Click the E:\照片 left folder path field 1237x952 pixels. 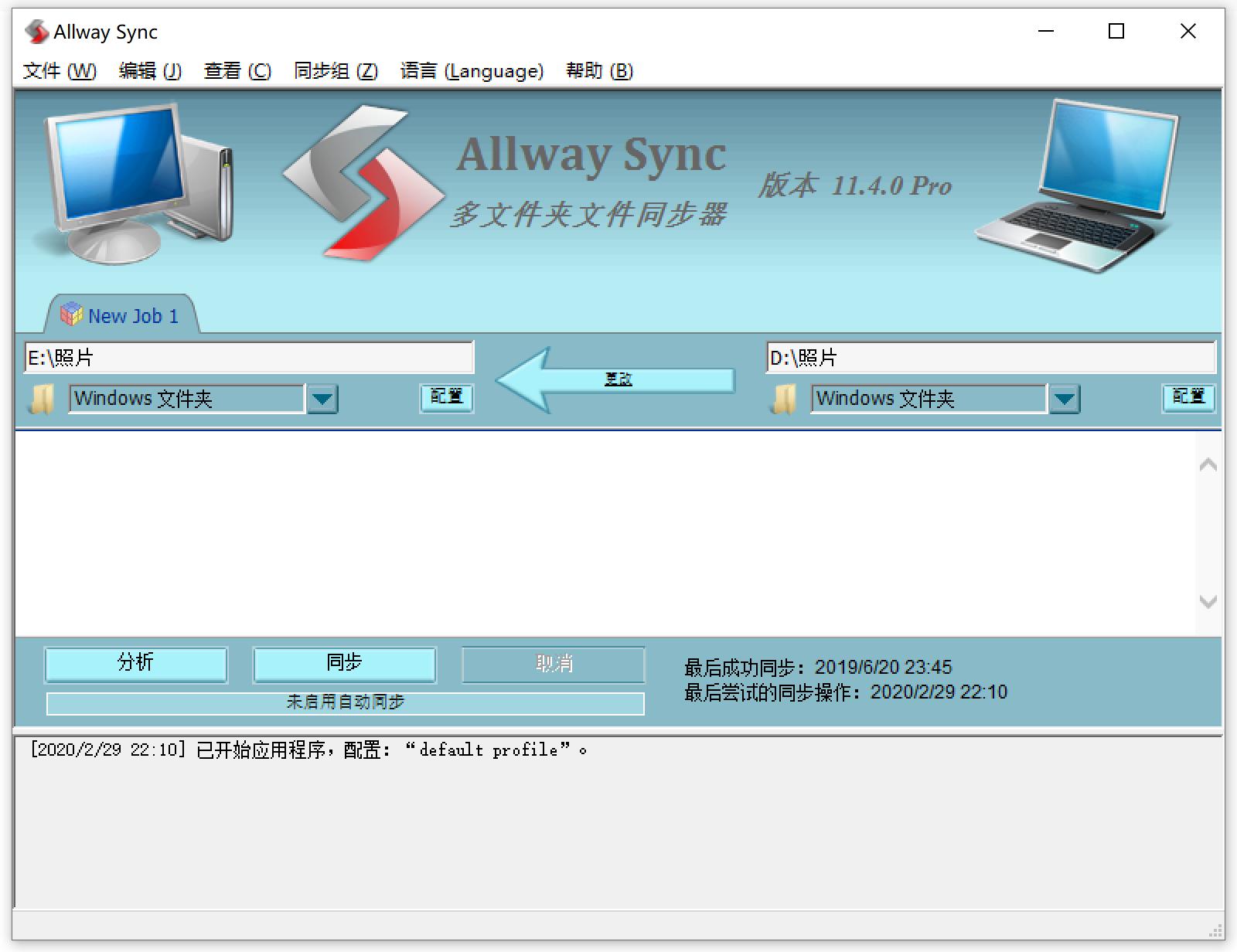click(249, 358)
